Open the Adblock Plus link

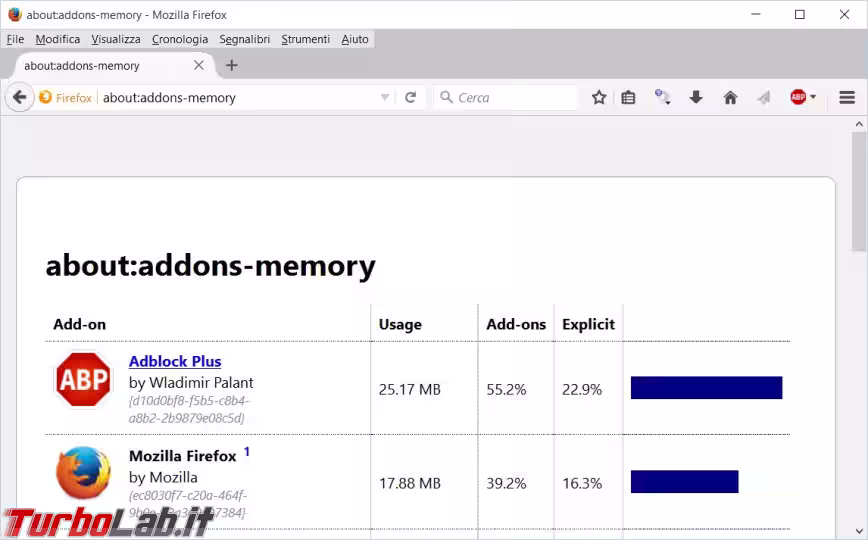(175, 361)
